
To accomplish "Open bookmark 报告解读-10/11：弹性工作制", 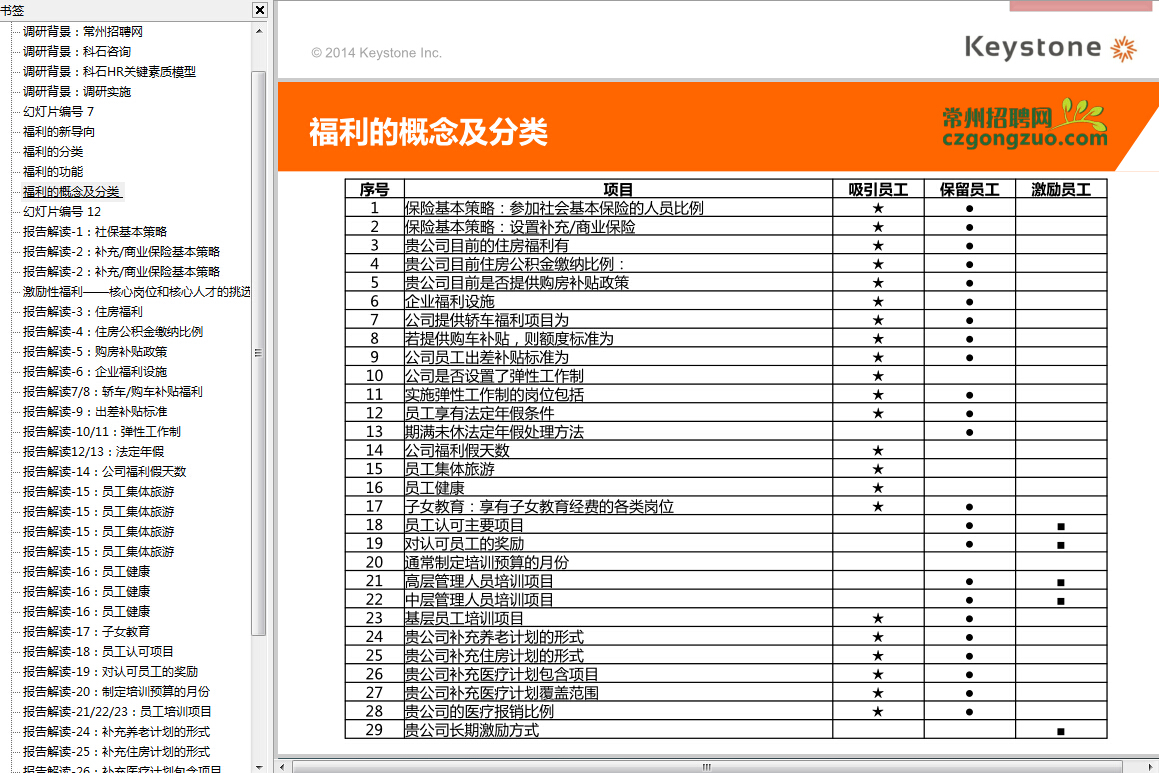I will pos(101,431).
